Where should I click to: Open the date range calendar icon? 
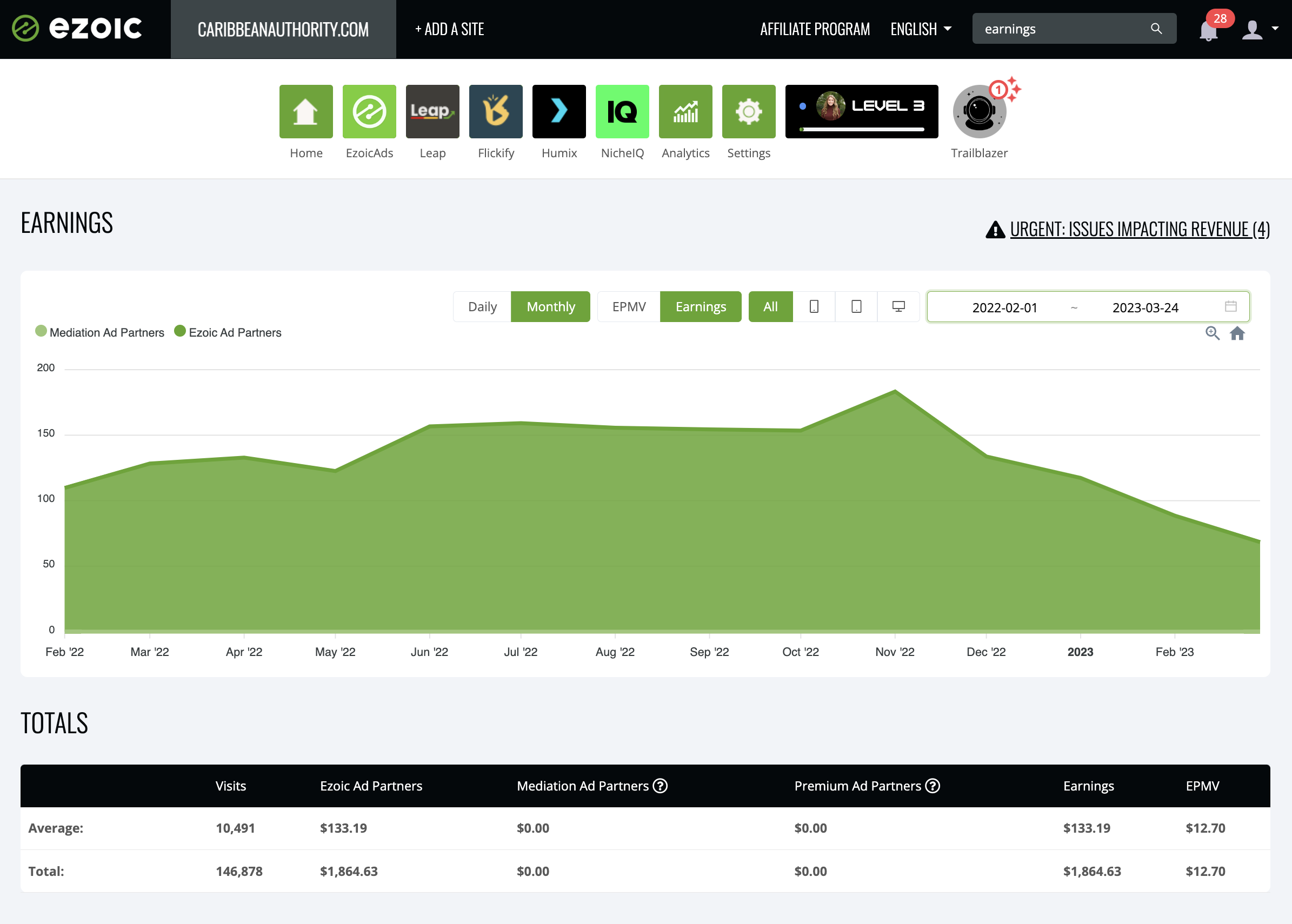(1230, 307)
